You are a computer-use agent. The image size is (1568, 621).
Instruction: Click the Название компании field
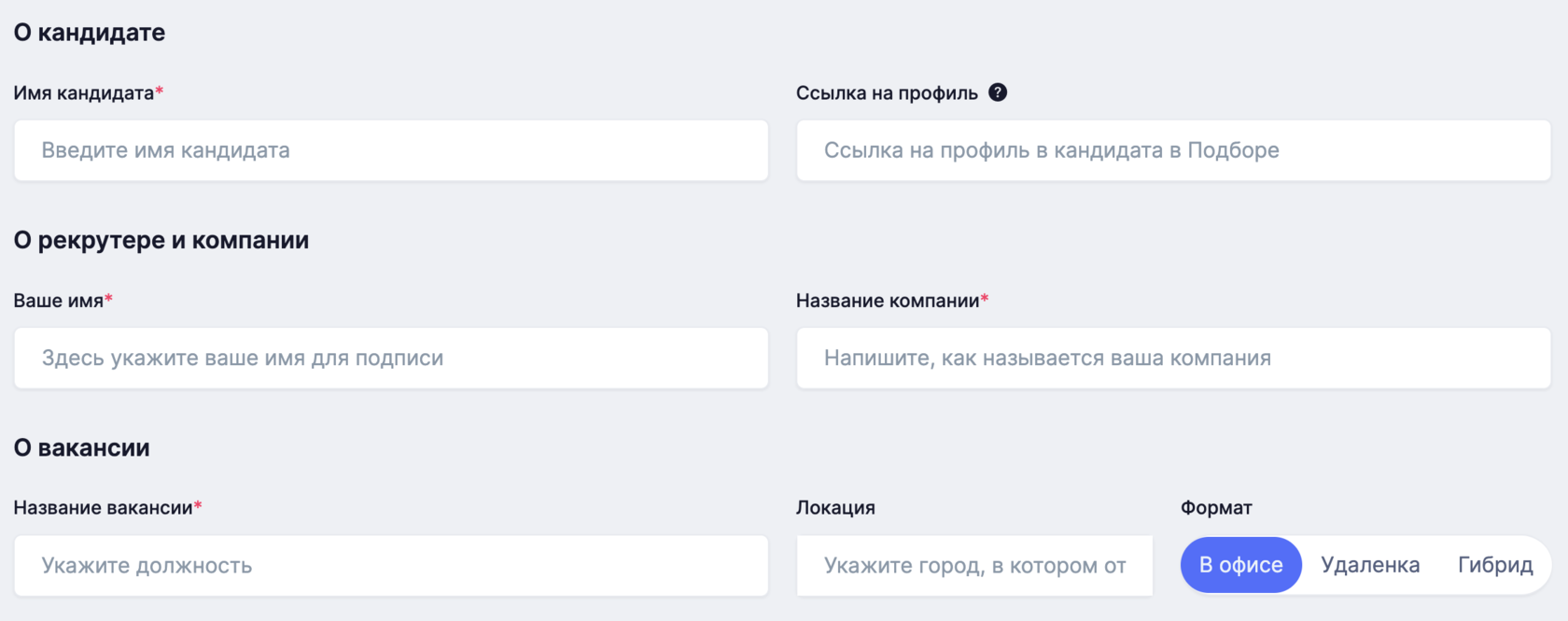coord(1171,358)
